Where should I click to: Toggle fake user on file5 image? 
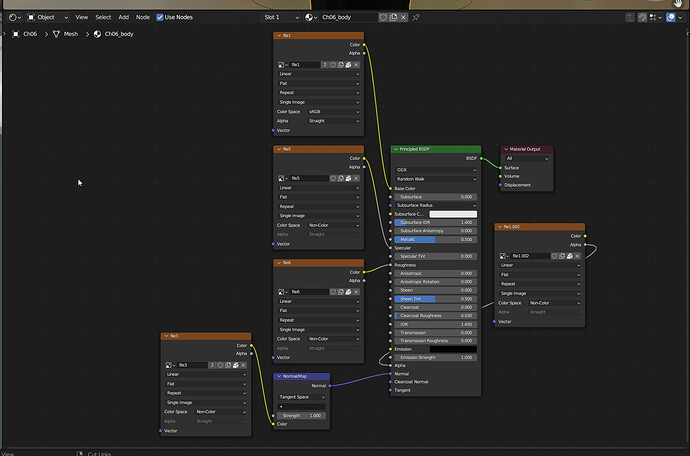[x=333, y=178]
